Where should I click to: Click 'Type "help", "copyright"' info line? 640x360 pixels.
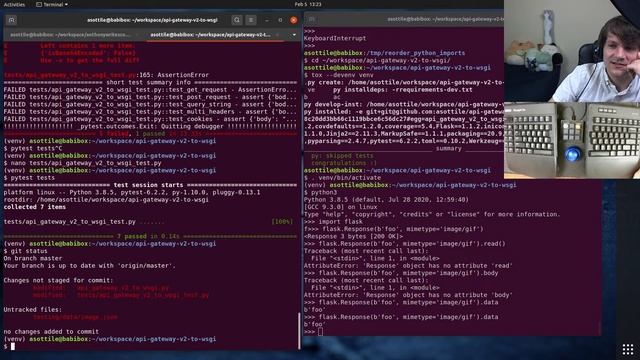click(x=432, y=214)
